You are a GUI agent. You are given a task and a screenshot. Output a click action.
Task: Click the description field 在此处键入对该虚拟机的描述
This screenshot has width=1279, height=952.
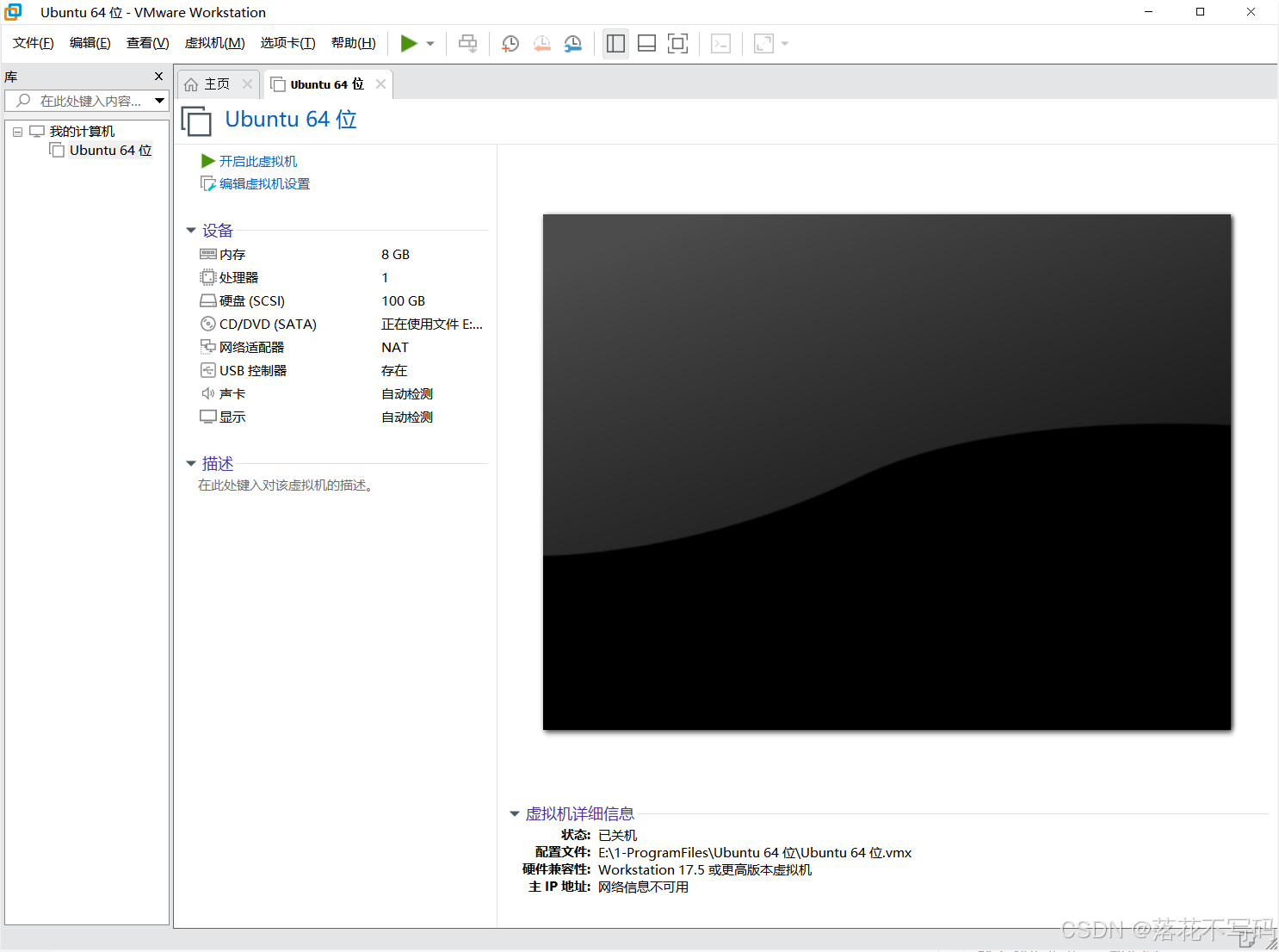(x=286, y=485)
